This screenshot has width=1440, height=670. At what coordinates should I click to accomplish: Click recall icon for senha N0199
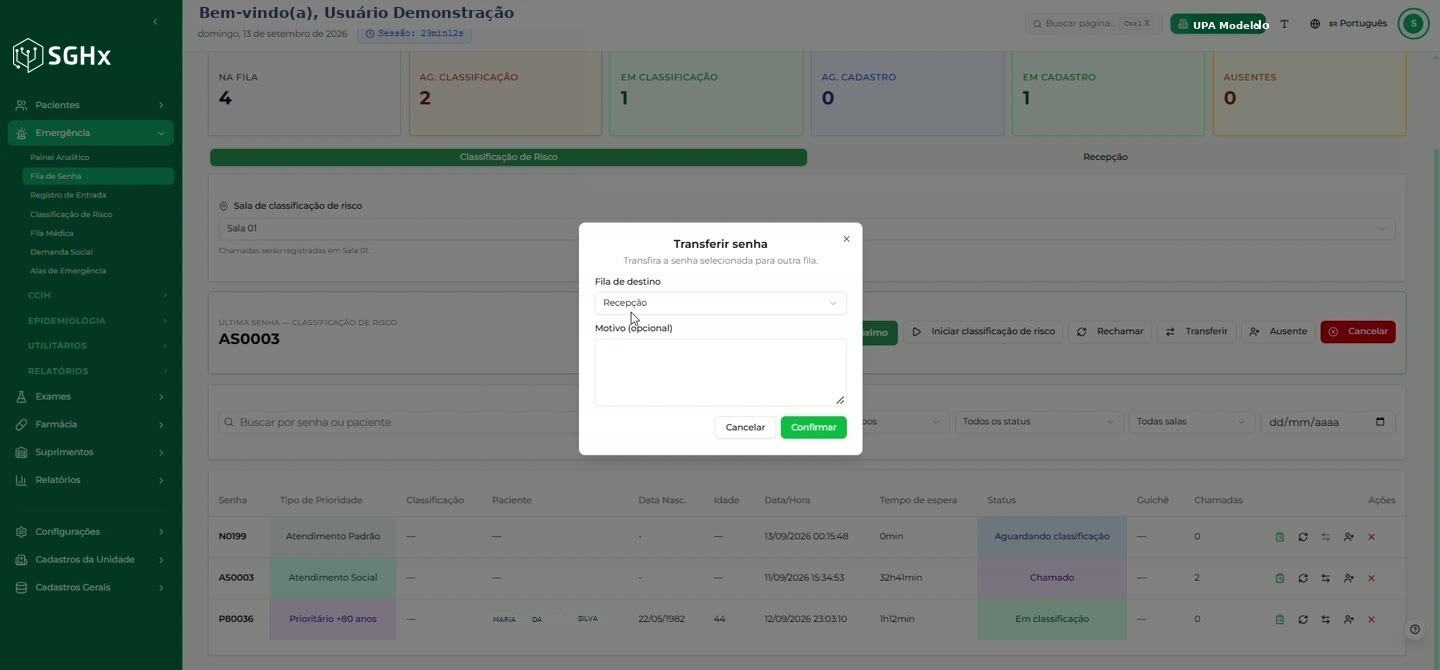pyautogui.click(x=1303, y=537)
